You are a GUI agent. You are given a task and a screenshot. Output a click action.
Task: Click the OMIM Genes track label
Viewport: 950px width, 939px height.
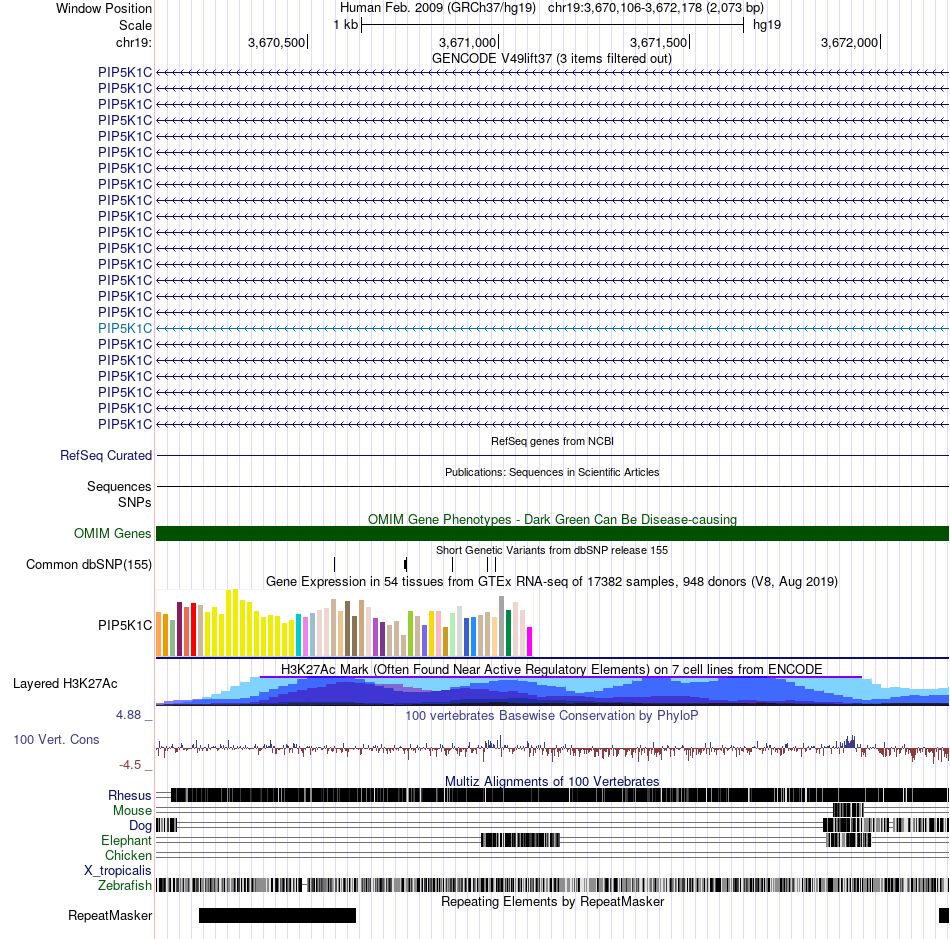coord(112,534)
